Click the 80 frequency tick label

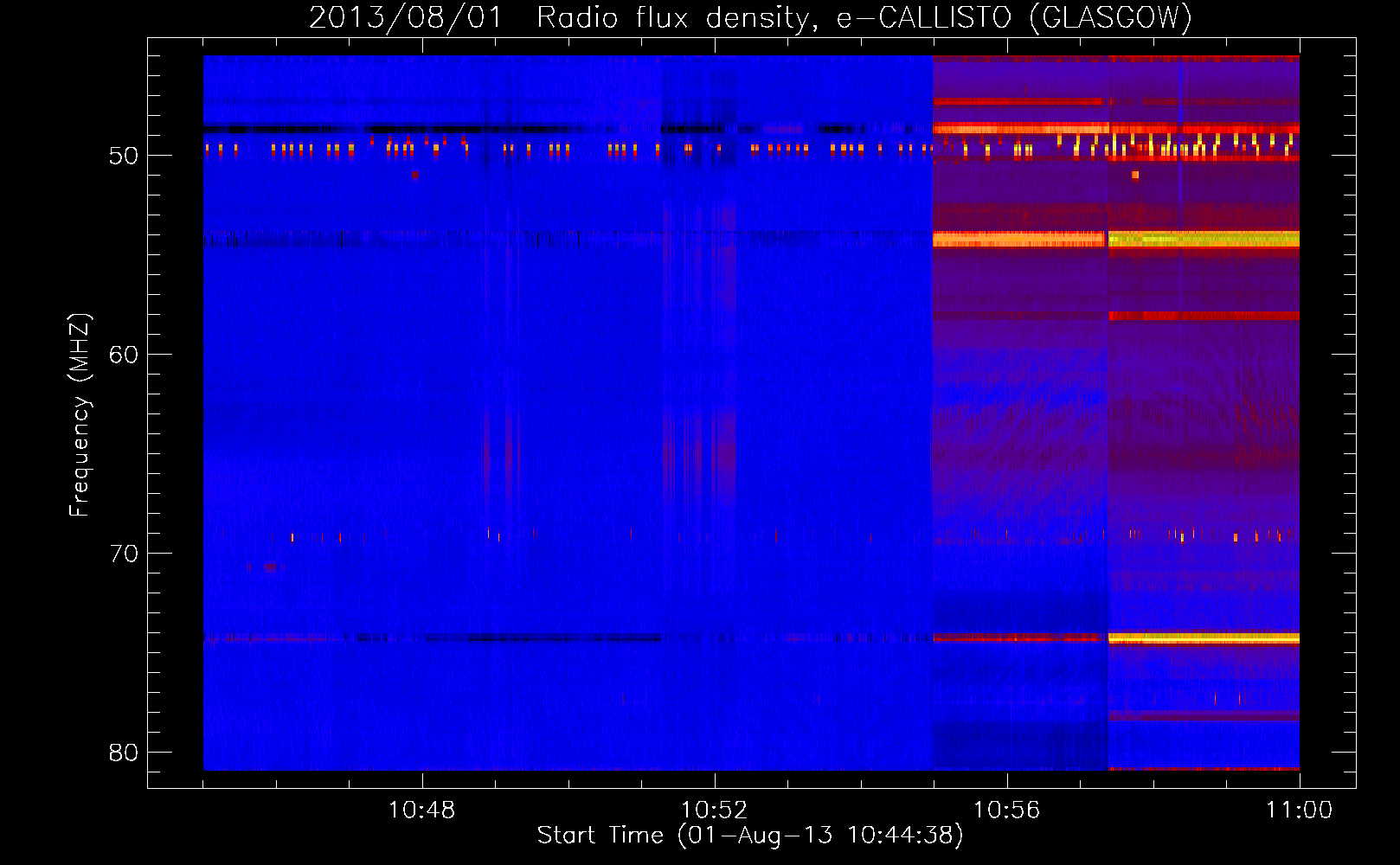pyautogui.click(x=124, y=753)
